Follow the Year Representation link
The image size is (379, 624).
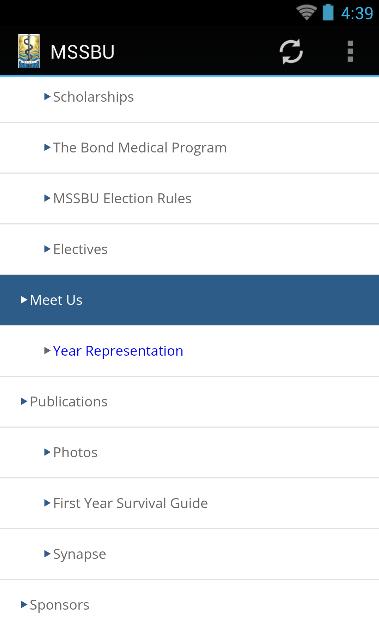tap(118, 351)
